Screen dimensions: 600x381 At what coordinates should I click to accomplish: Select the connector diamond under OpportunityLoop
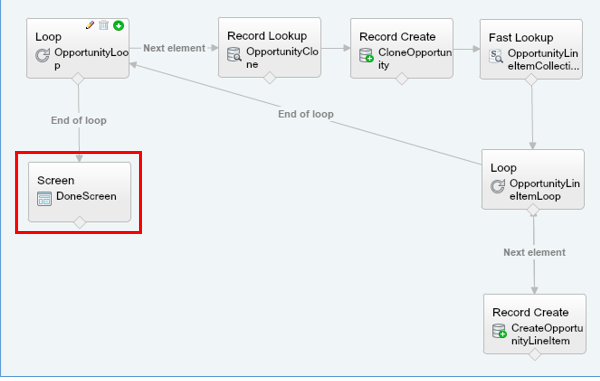point(78,79)
